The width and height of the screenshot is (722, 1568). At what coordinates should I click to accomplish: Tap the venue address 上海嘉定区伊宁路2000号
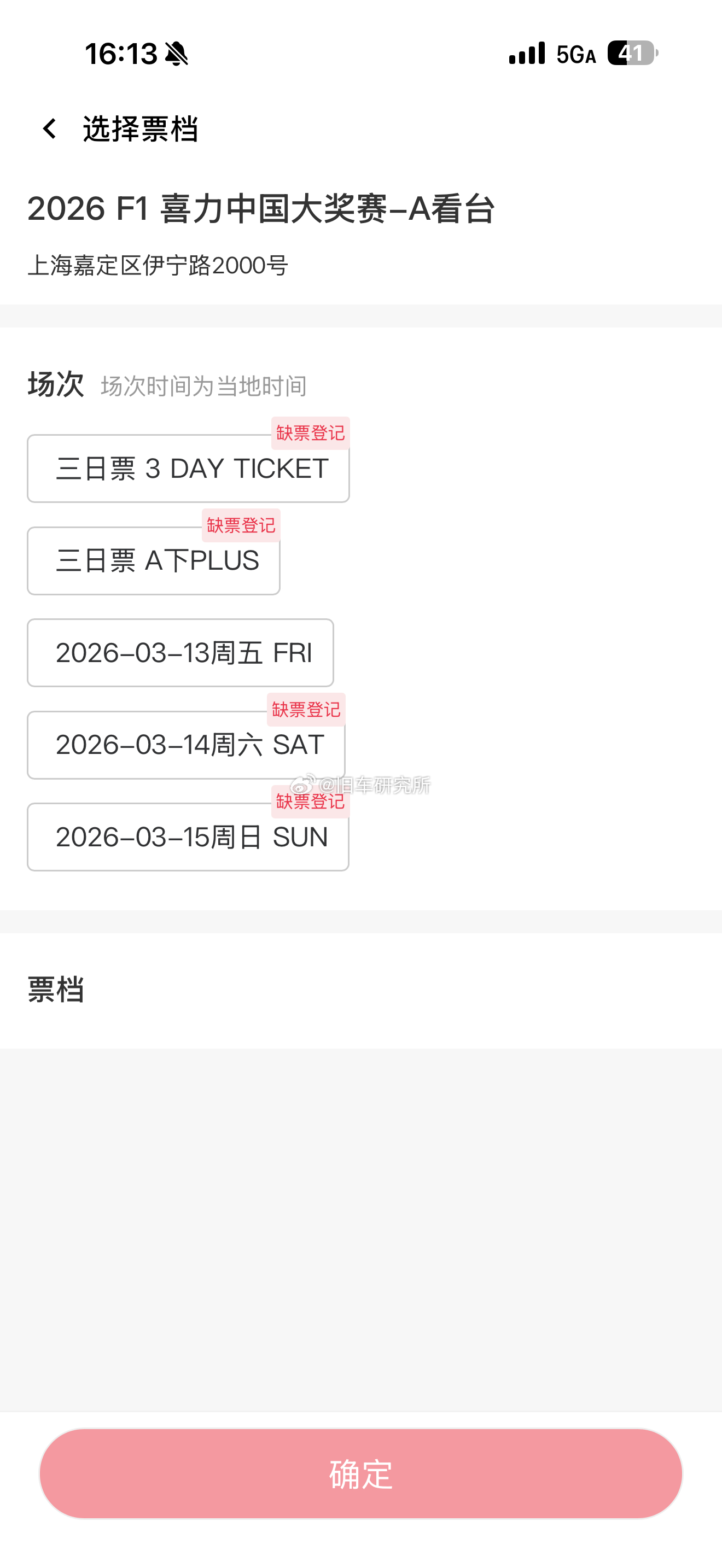(158, 265)
